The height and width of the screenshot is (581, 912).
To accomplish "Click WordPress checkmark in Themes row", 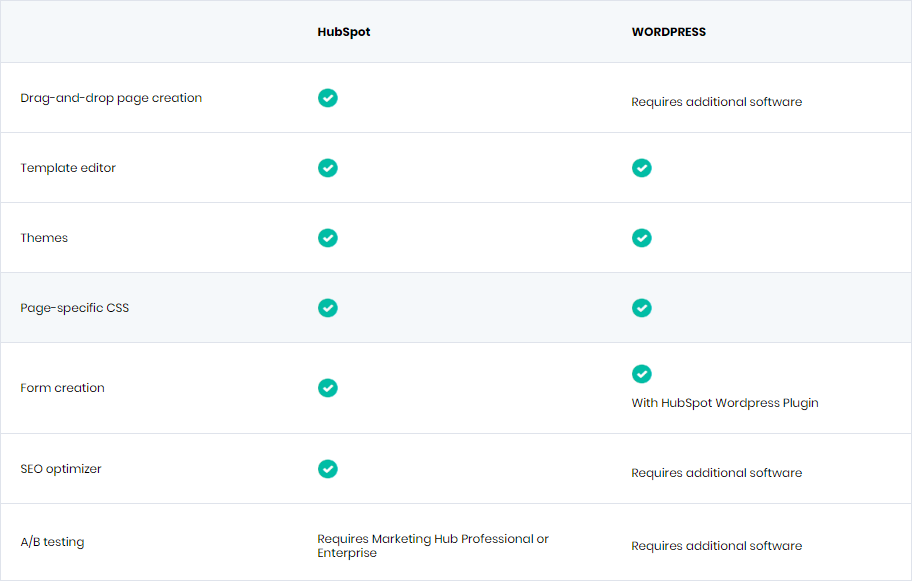I will (642, 237).
